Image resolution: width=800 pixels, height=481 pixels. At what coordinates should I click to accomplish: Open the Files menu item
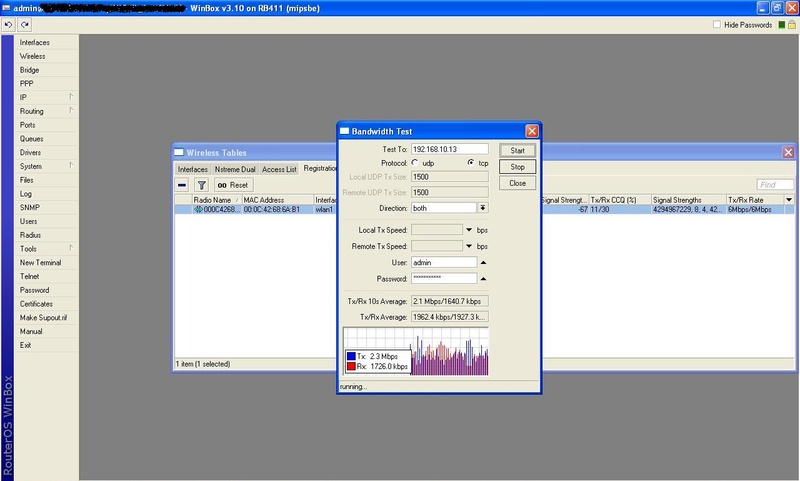tap(46, 180)
